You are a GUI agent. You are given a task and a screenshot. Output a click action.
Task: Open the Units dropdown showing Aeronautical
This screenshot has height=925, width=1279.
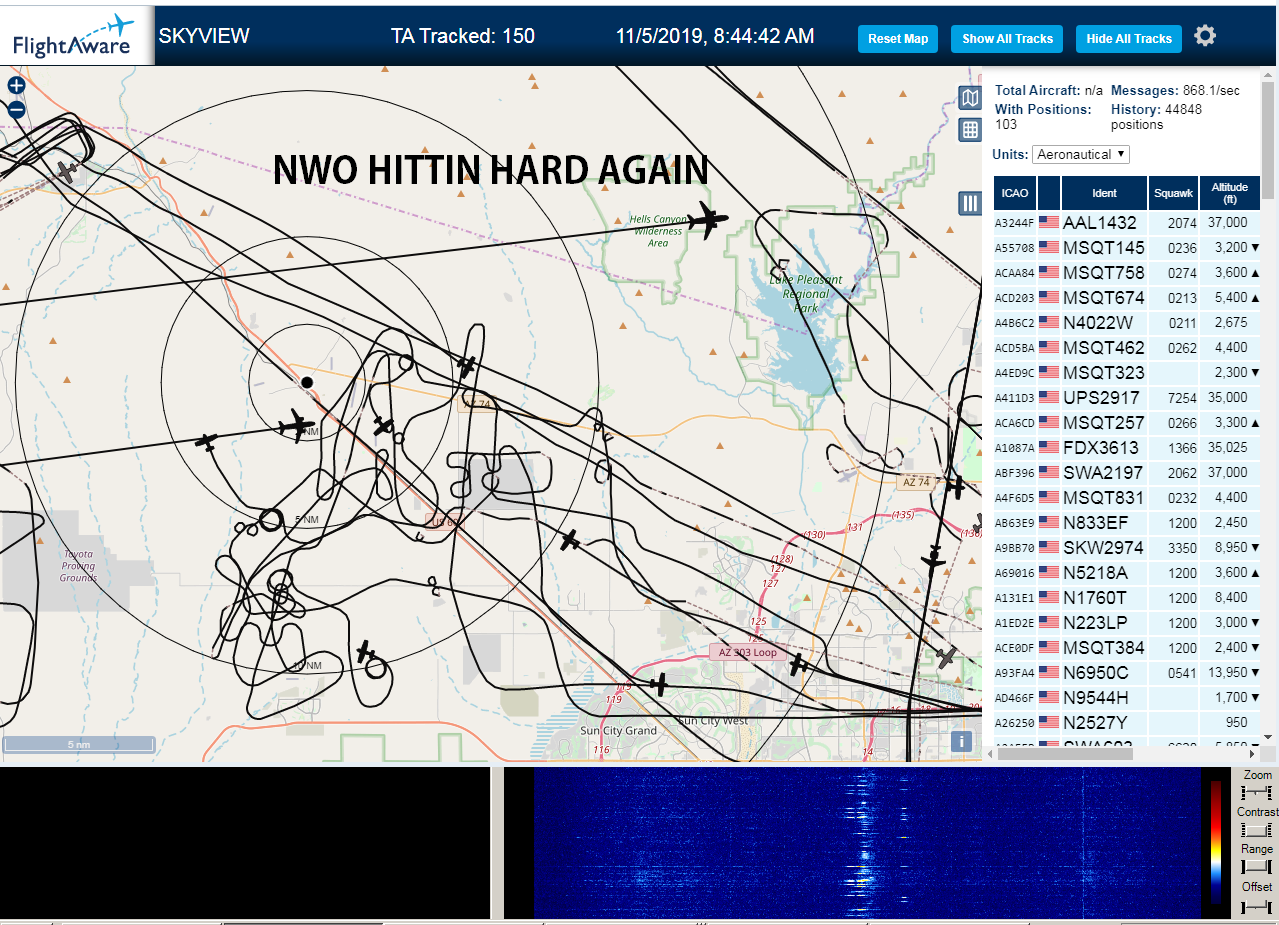coord(1081,154)
